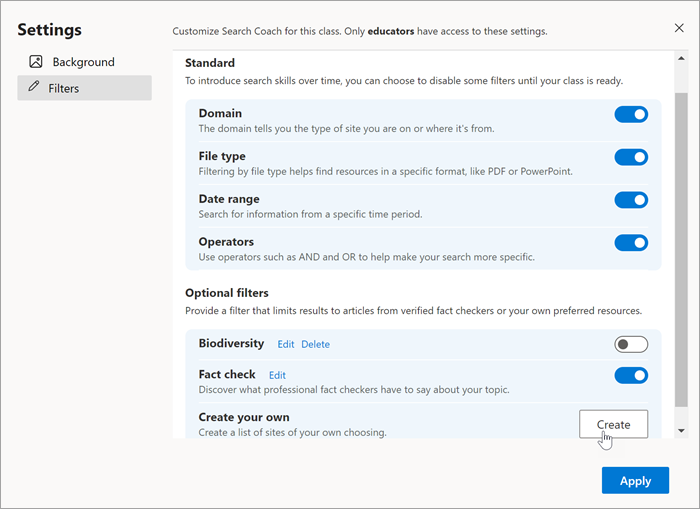Click 'Filtering by file type helps' description

coord(385,171)
